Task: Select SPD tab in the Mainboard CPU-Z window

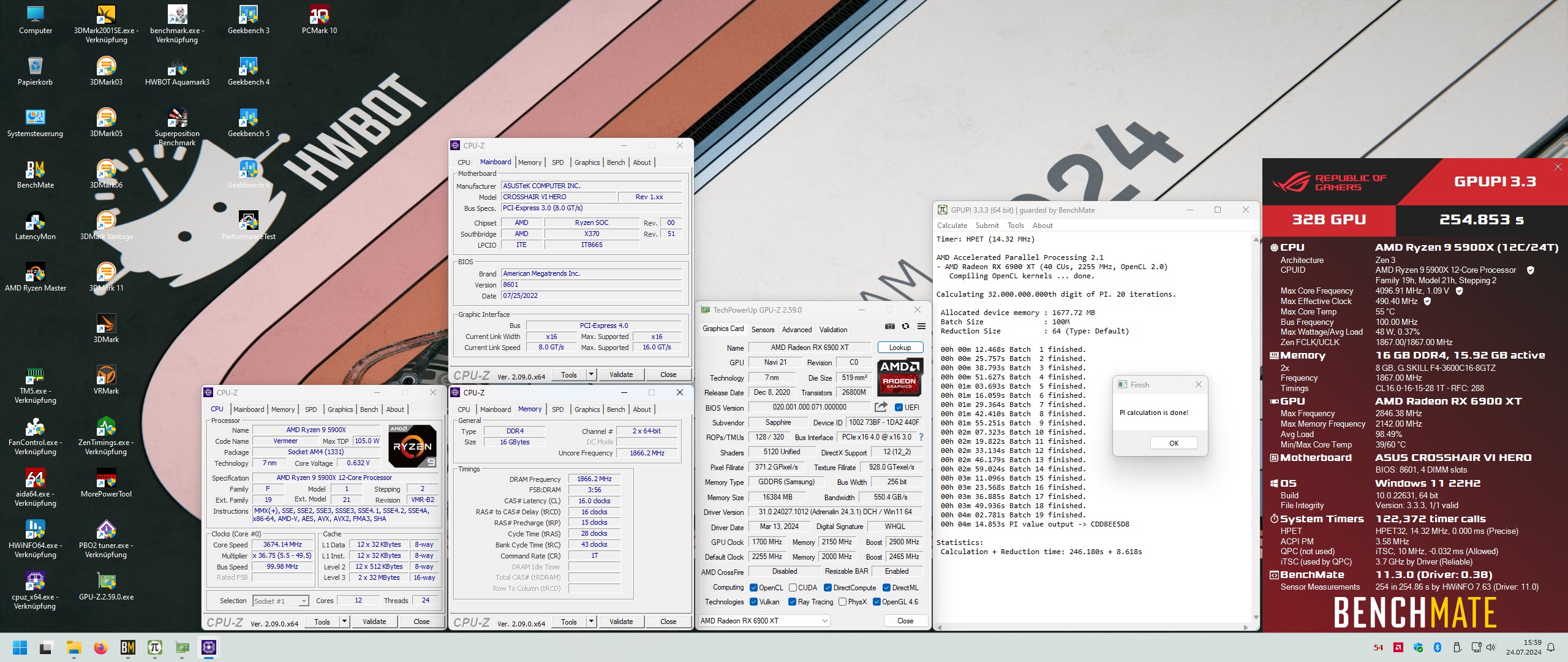Action: point(557,162)
